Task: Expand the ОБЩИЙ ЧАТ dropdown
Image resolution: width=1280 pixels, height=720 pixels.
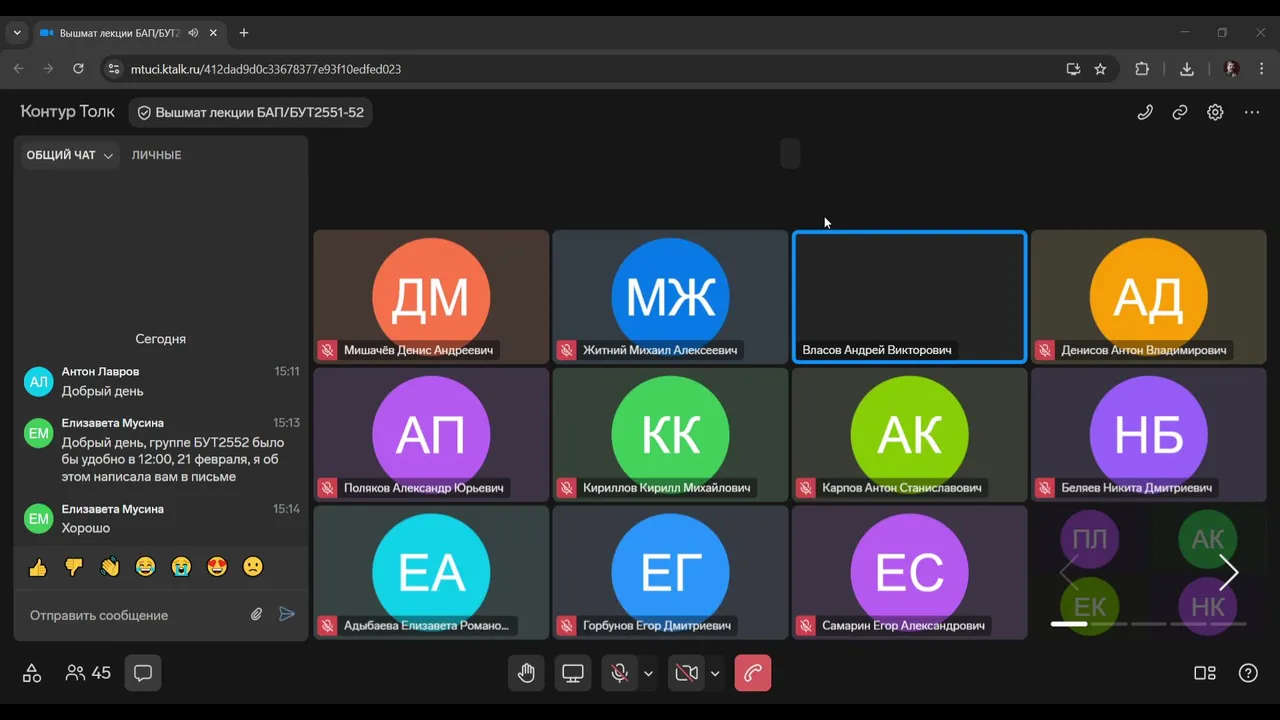Action: click(x=71, y=155)
